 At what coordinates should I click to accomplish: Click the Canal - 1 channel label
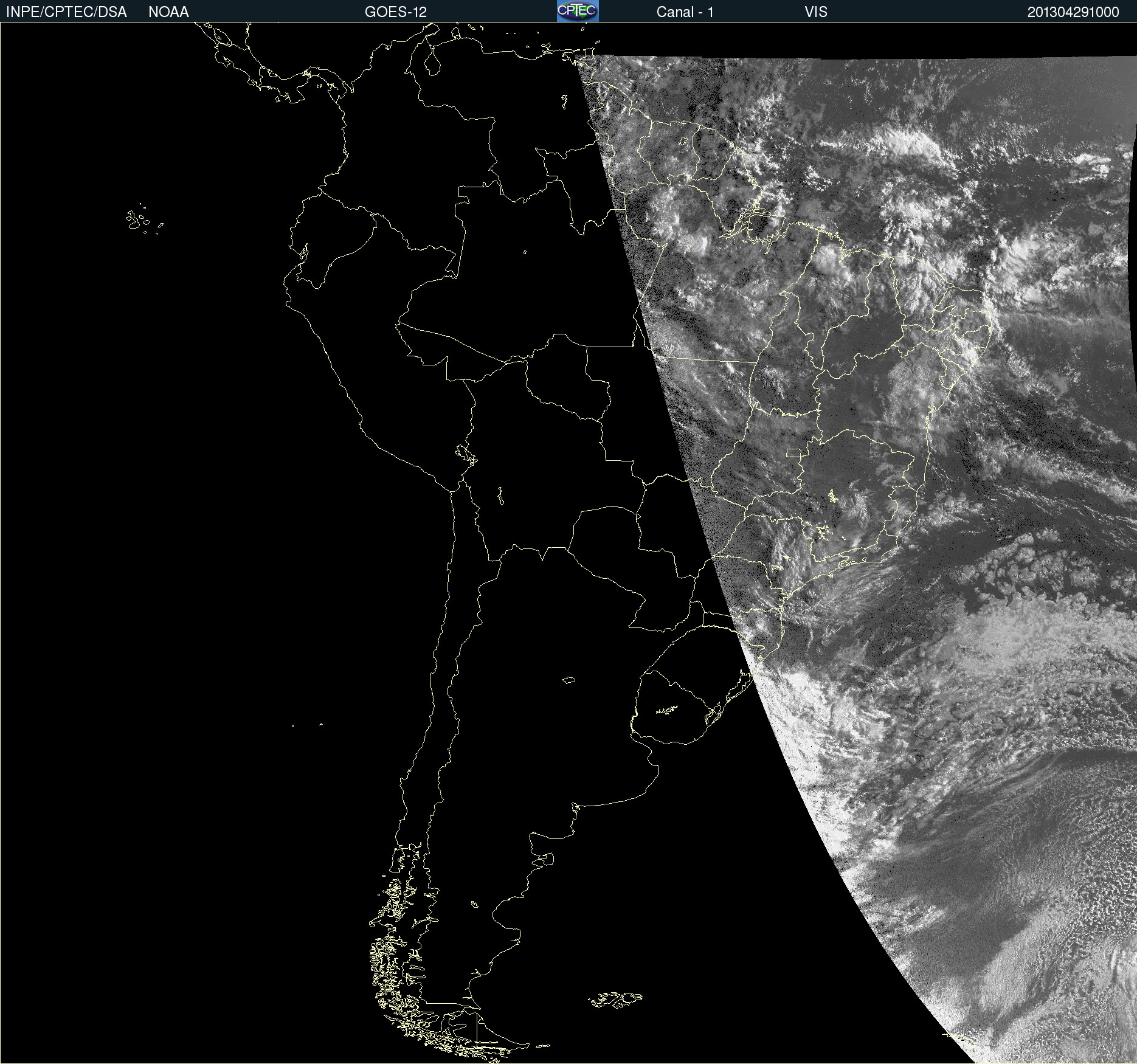click(x=685, y=12)
